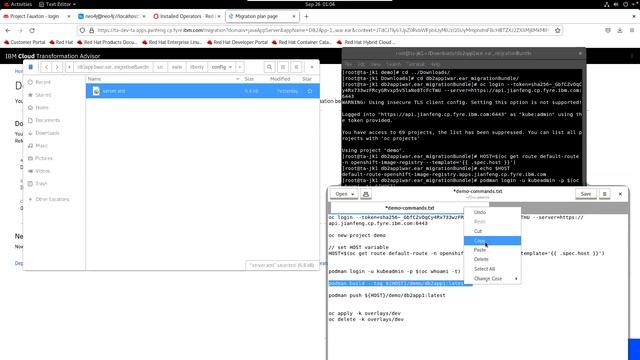Close the Migration plan page tab

click(x=294, y=16)
